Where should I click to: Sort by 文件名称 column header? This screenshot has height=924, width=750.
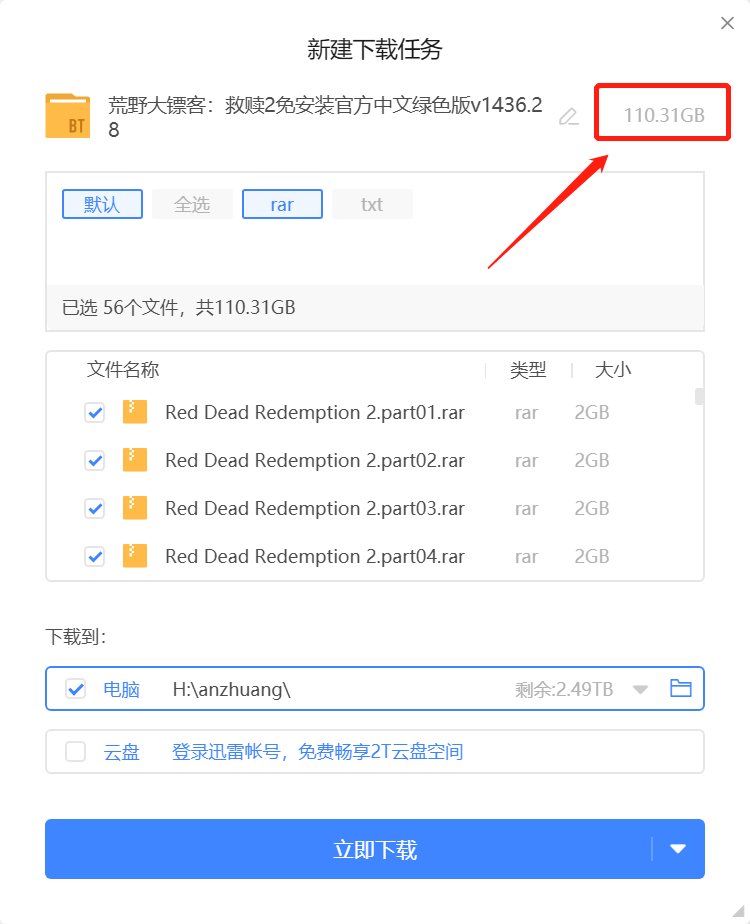tap(123, 369)
